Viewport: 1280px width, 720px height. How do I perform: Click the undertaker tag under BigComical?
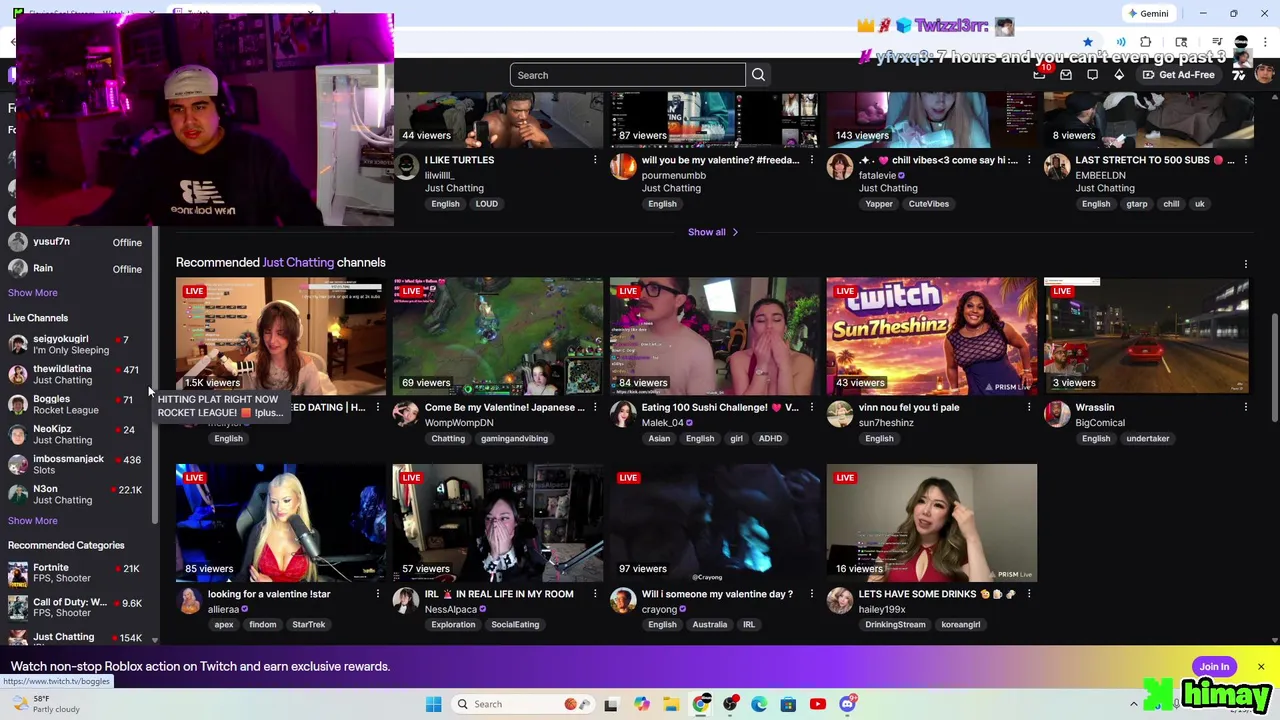(1147, 439)
